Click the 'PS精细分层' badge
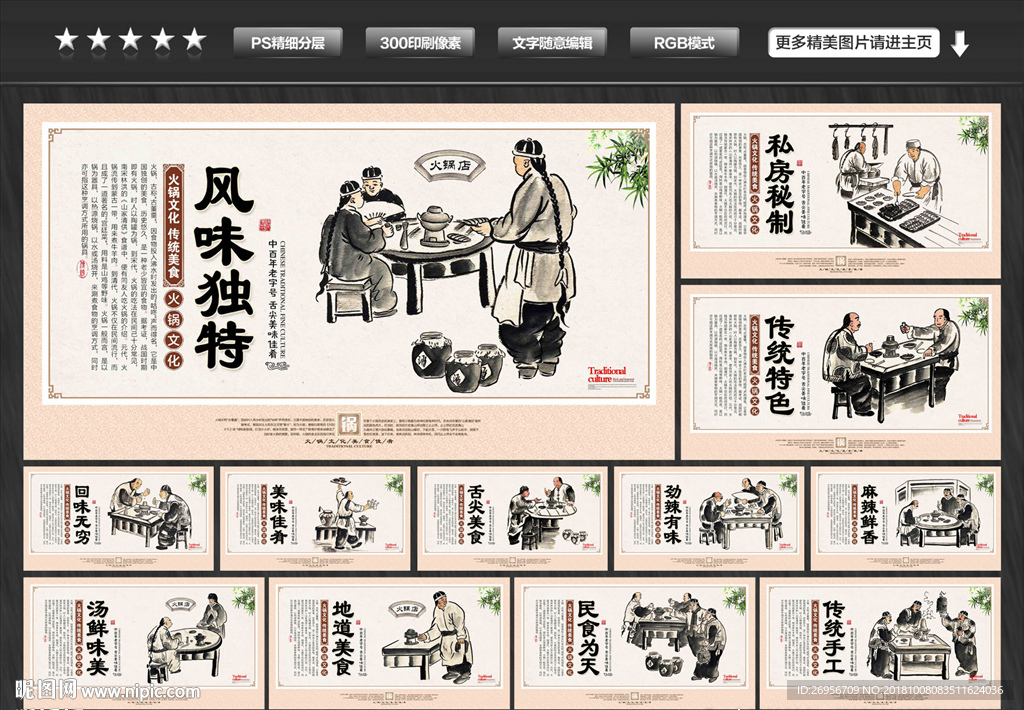The image size is (1024, 710). (288, 43)
